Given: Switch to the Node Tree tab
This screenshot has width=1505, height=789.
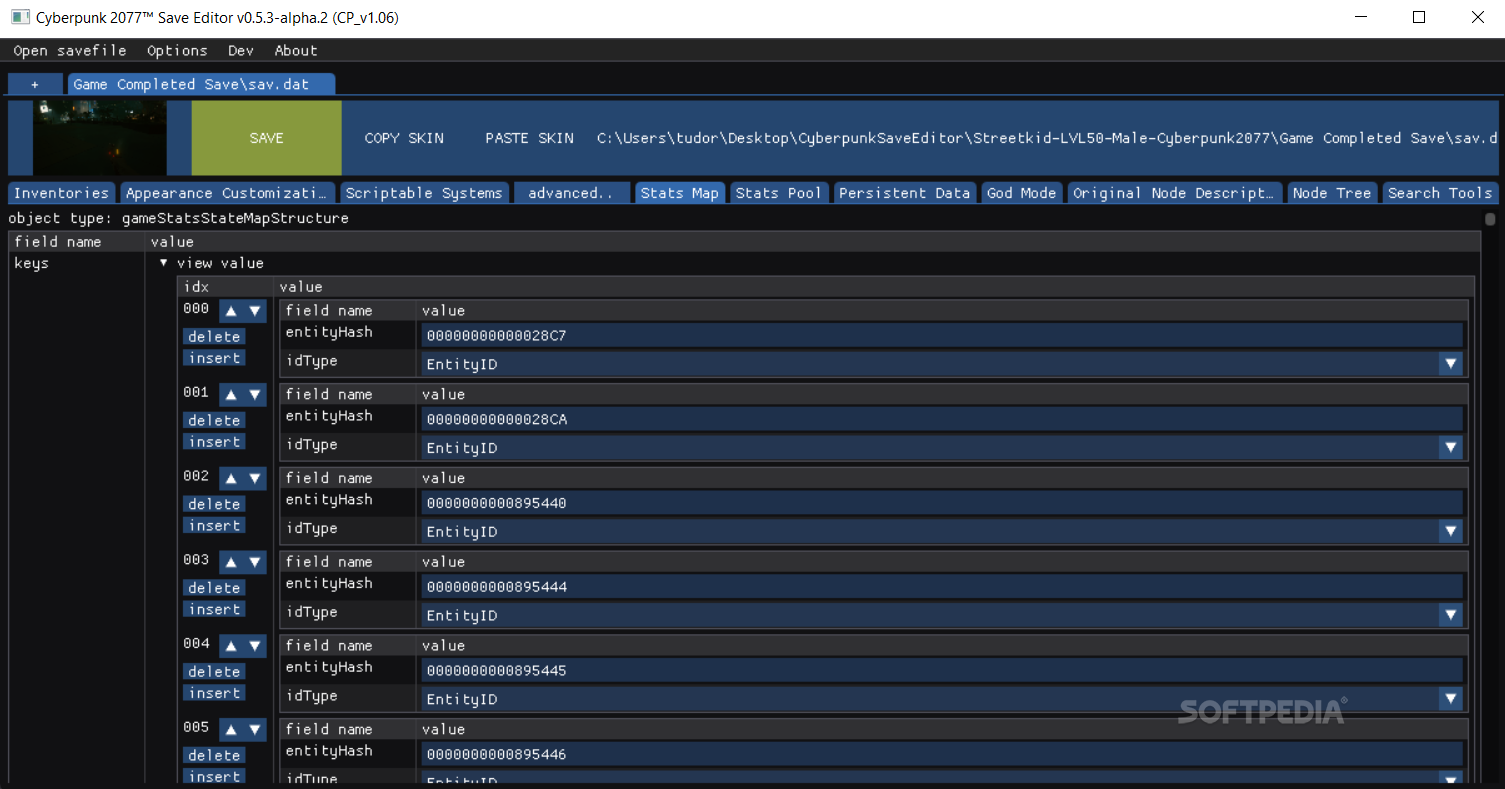Looking at the screenshot, I should point(1331,193).
